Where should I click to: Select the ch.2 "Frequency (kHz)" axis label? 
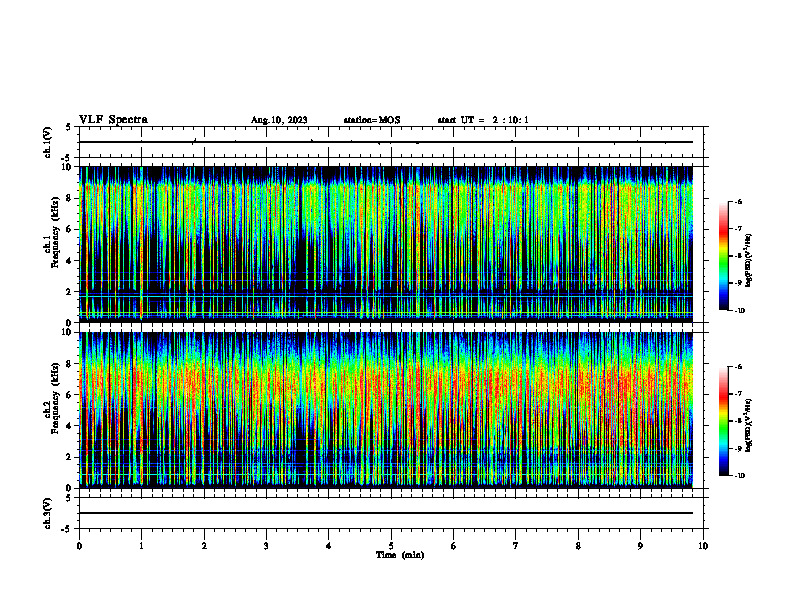tap(55, 398)
